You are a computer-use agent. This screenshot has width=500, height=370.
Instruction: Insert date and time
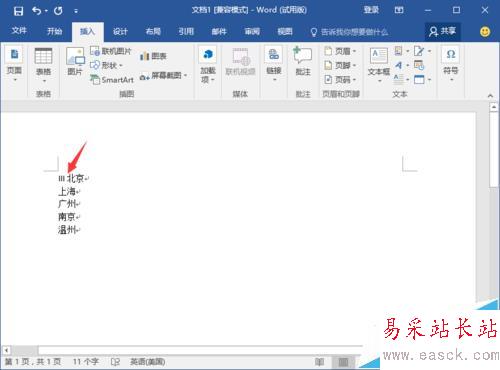(419, 65)
